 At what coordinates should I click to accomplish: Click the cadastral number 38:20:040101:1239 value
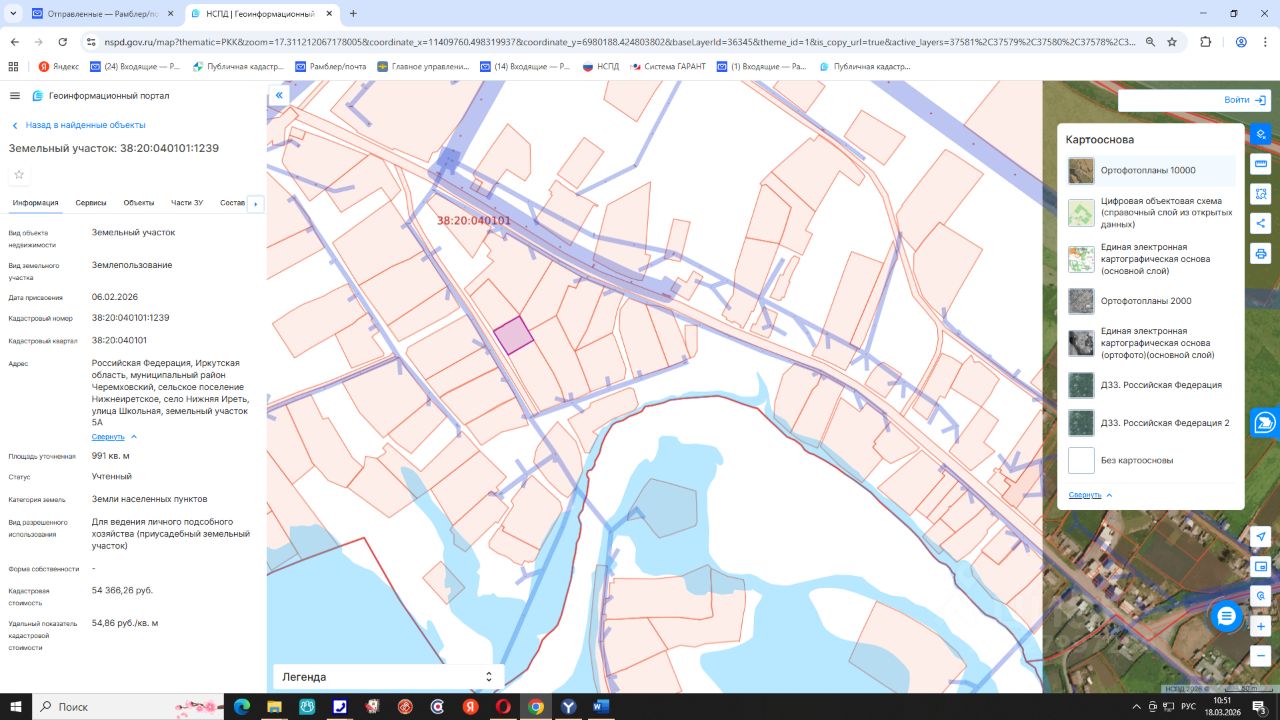[131, 317]
